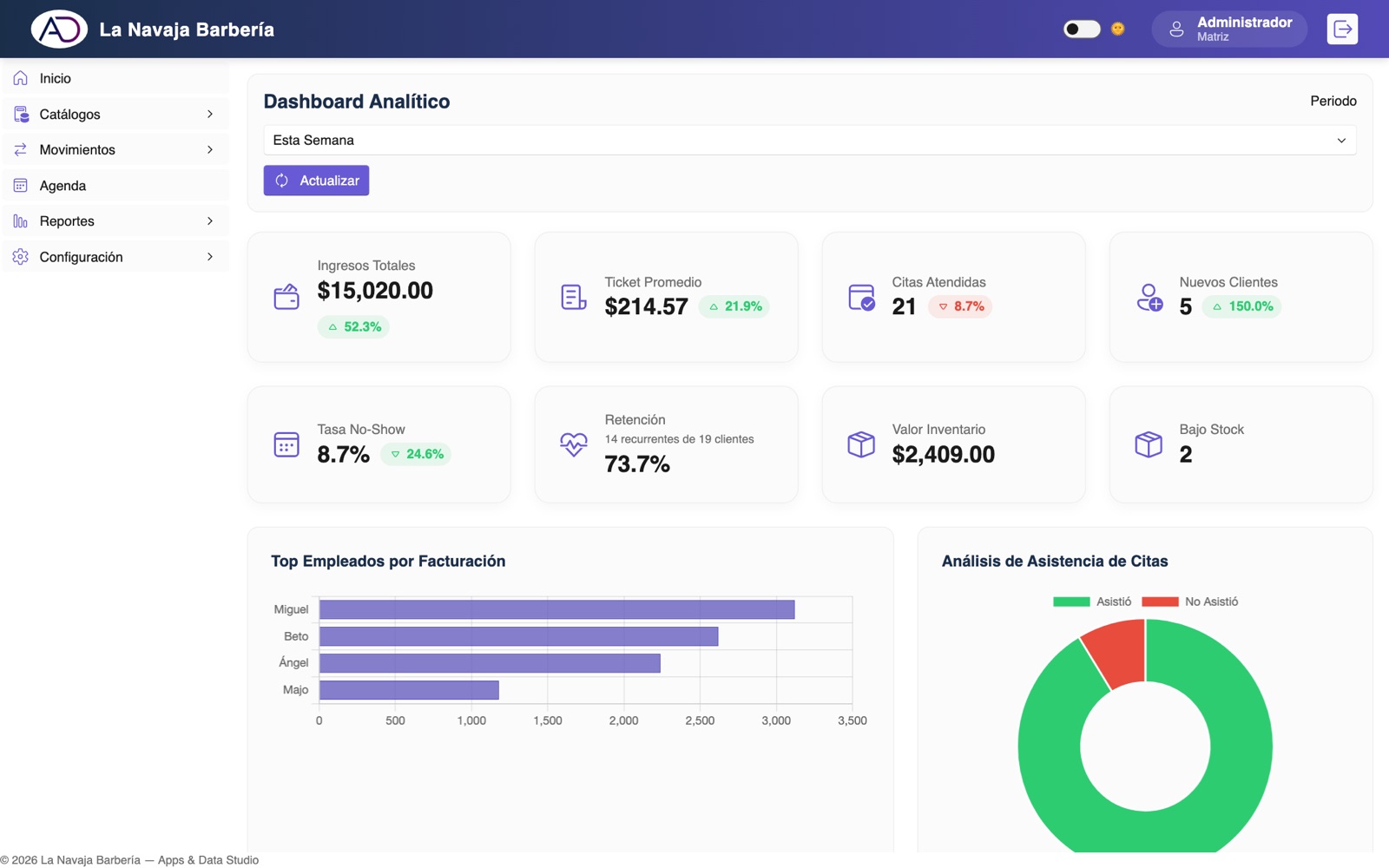This screenshot has width=1389, height=868.
Task: Expand the Reportes sidebar menu
Action: [115, 220]
